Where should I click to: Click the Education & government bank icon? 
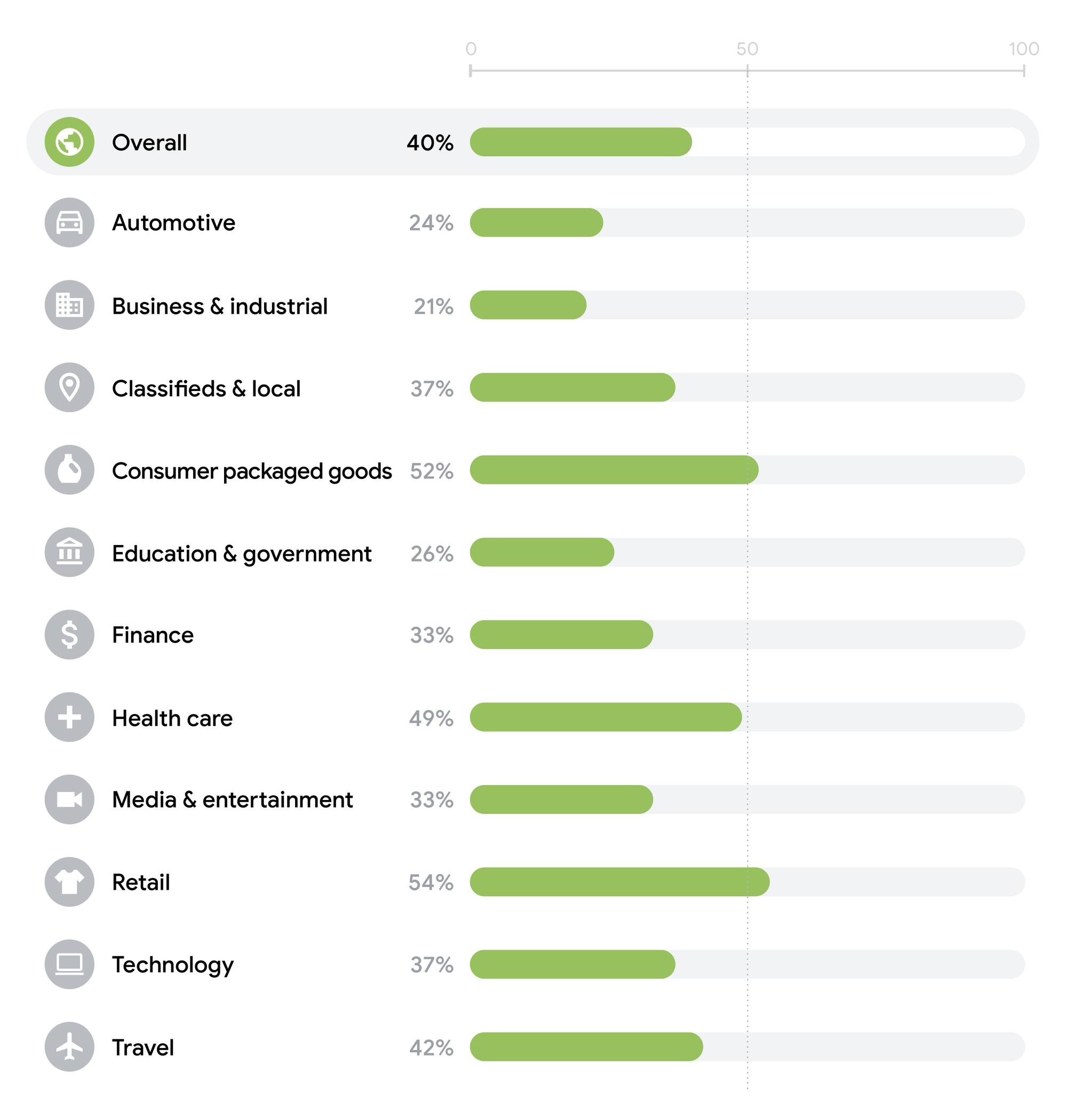pyautogui.click(x=69, y=553)
